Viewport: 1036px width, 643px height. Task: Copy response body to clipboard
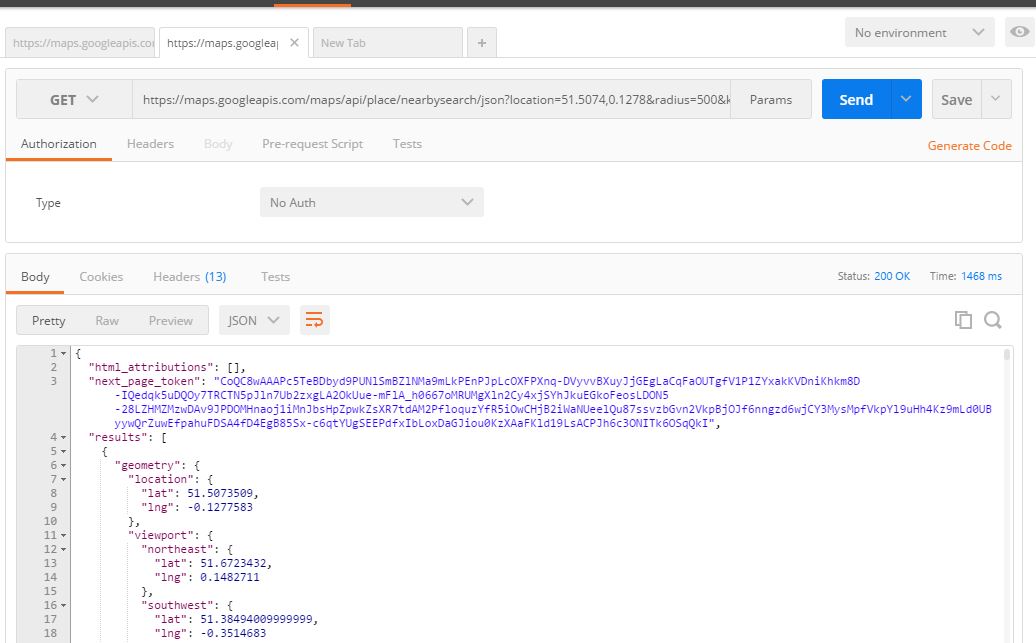coord(963,320)
